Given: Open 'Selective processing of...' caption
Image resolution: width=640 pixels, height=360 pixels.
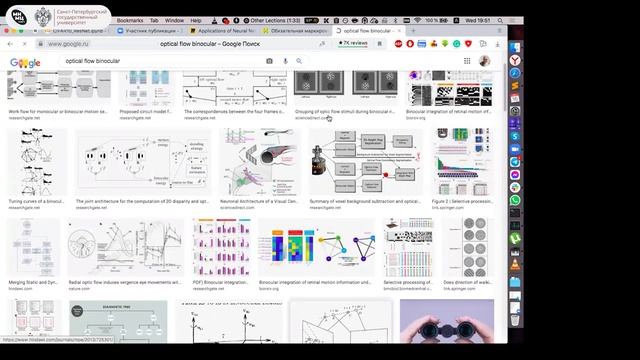Looking at the screenshot, I should point(408,282).
